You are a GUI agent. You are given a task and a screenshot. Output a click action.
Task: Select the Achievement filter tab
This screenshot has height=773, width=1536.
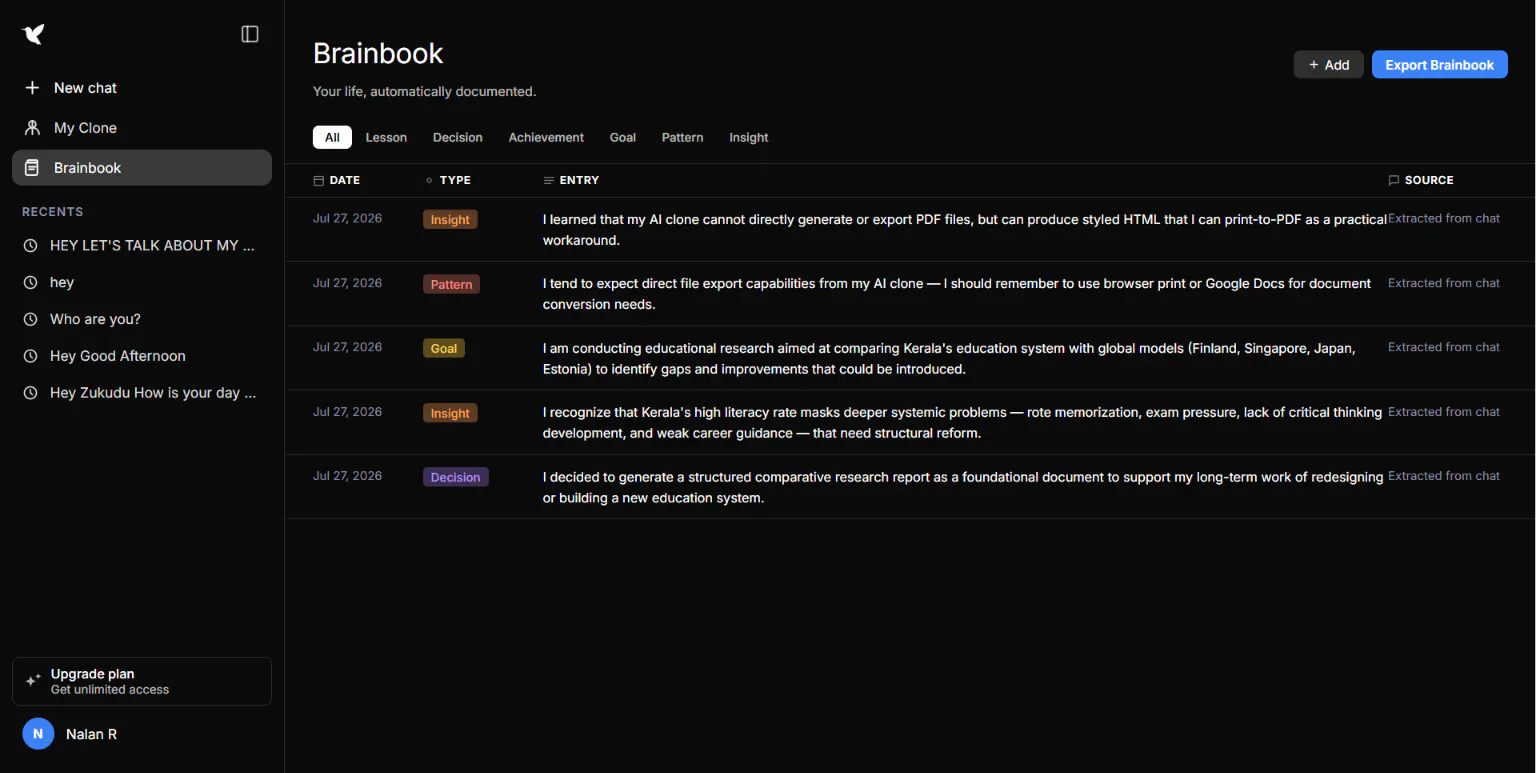coord(546,137)
